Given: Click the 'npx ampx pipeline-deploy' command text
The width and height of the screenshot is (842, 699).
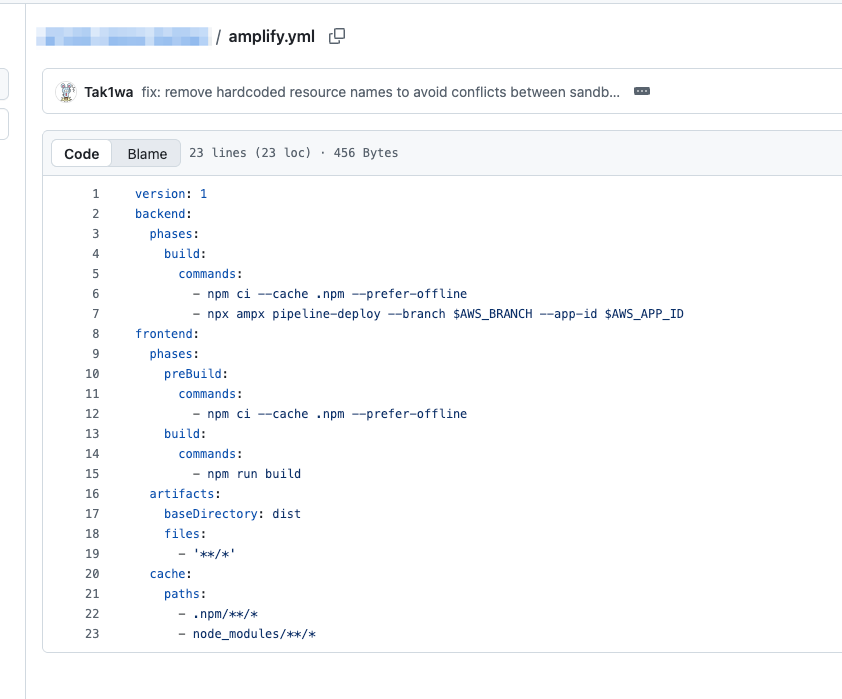Looking at the screenshot, I should pos(294,314).
